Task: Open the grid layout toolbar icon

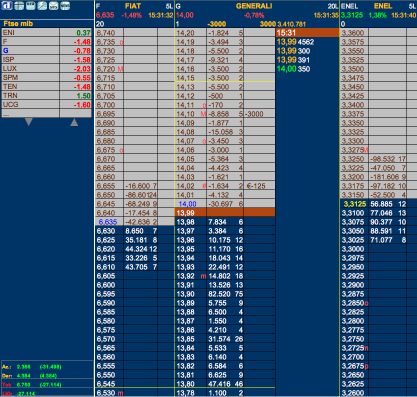Action: coord(19,5)
